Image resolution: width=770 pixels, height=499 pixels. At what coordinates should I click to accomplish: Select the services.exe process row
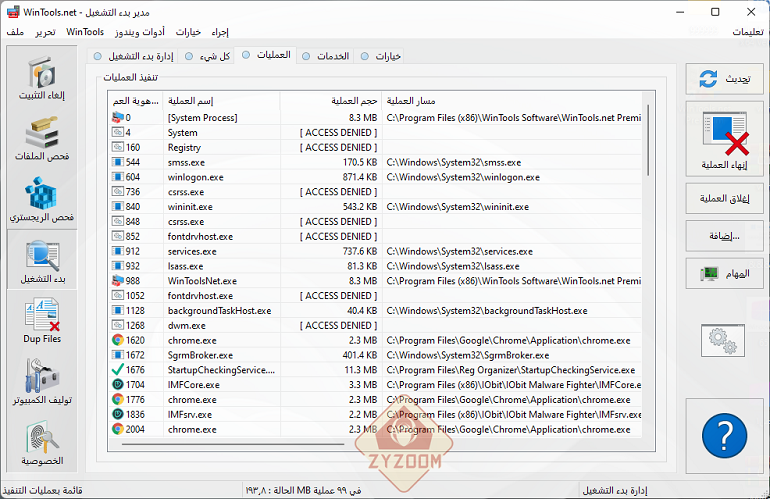(x=376, y=251)
